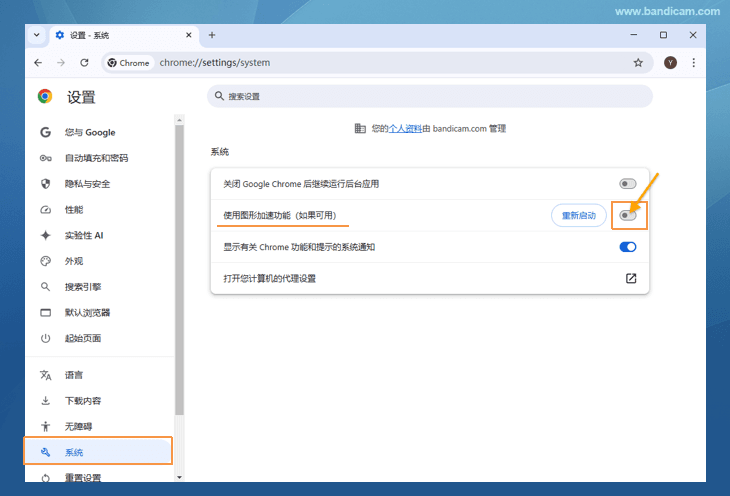This screenshot has height=496, width=730.
Task: Click the 打开您计算机的代理设置 row text
Action: pyautogui.click(x=270, y=279)
